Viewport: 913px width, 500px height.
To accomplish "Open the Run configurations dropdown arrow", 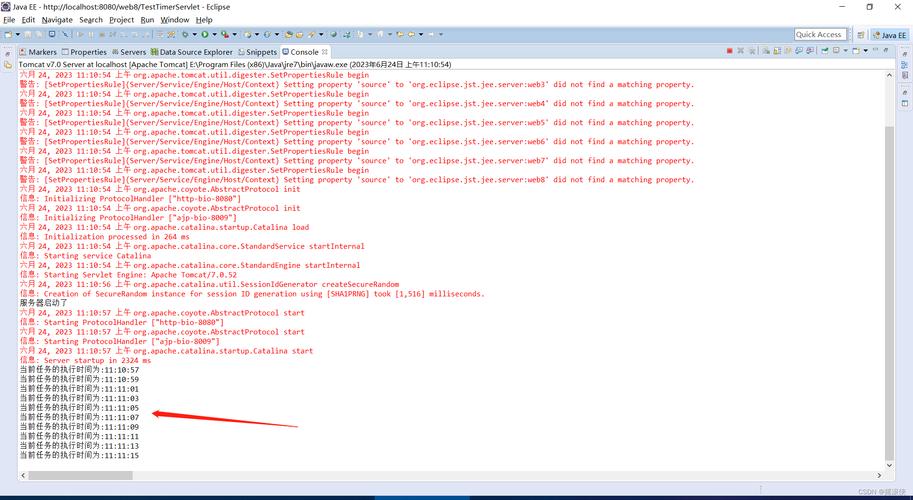I will pos(215,34).
